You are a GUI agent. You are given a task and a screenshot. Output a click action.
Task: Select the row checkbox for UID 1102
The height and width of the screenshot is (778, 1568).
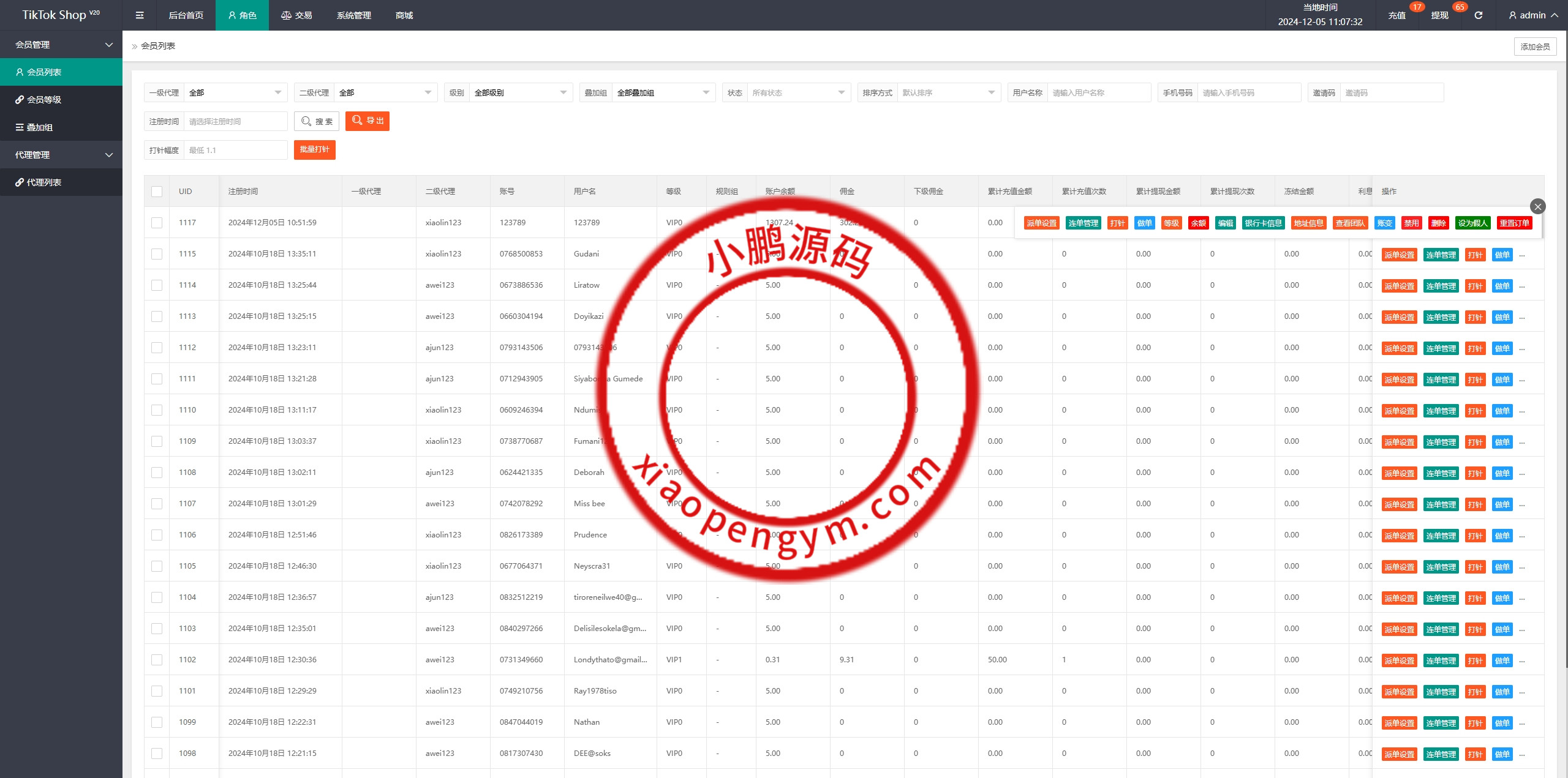pos(157,660)
